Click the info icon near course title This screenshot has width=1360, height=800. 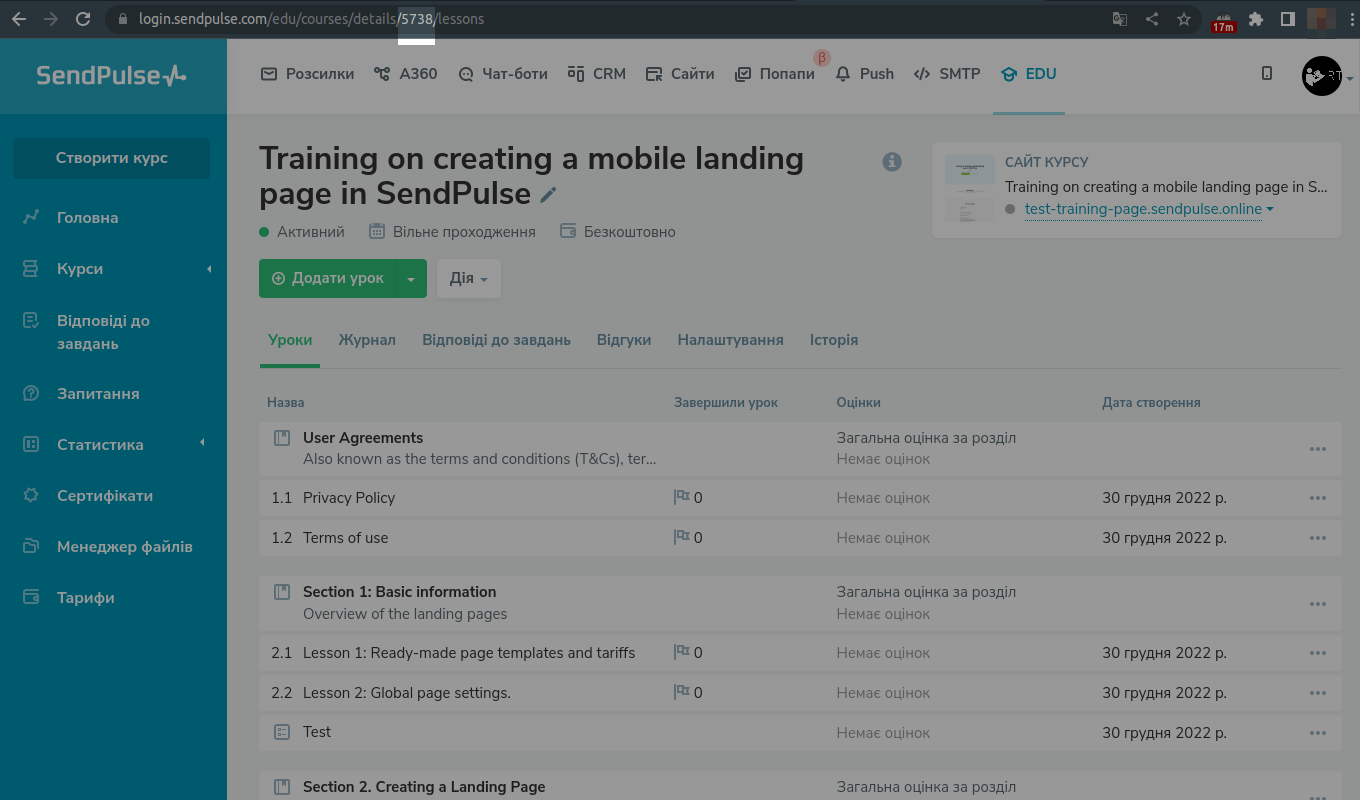892,162
